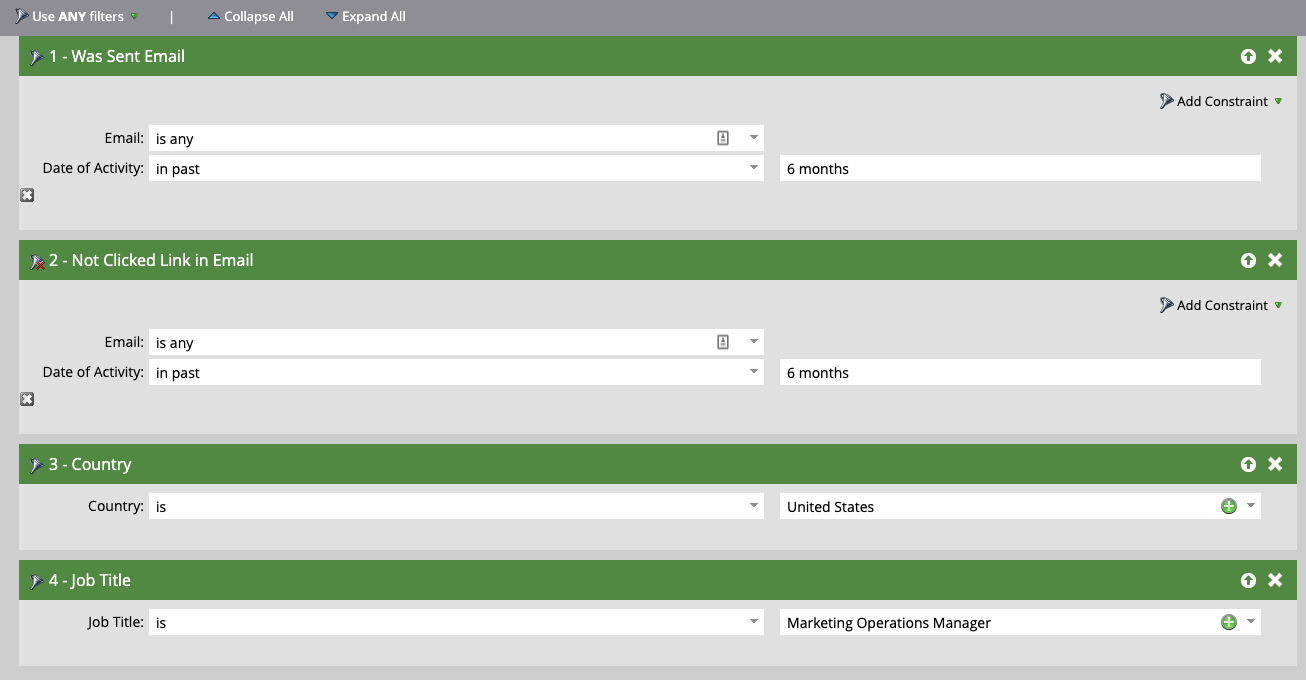This screenshot has height=680, width=1306.
Task: Open the email picker icon in Was Sent Email
Action: click(722, 137)
